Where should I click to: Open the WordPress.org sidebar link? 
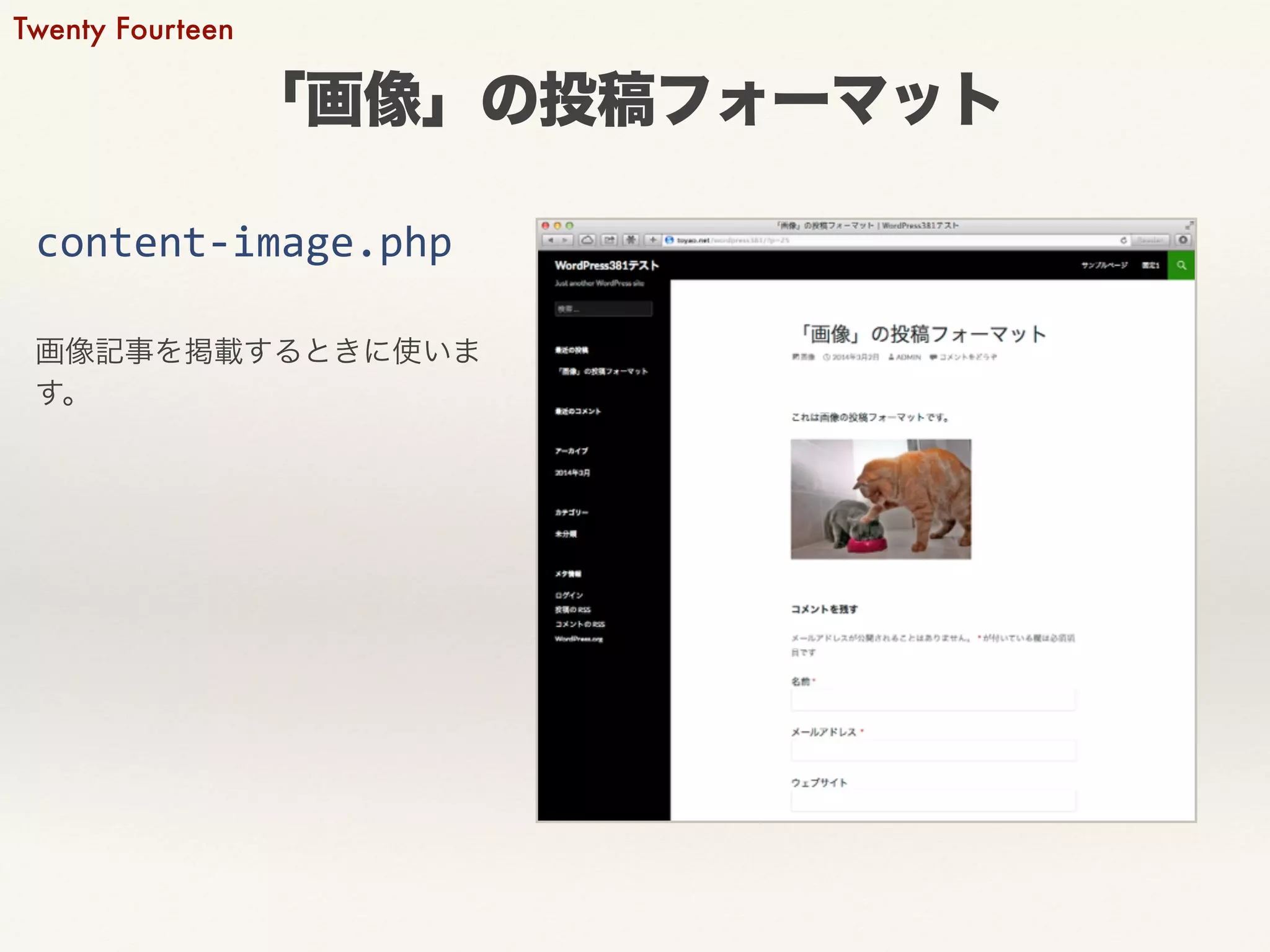click(579, 639)
